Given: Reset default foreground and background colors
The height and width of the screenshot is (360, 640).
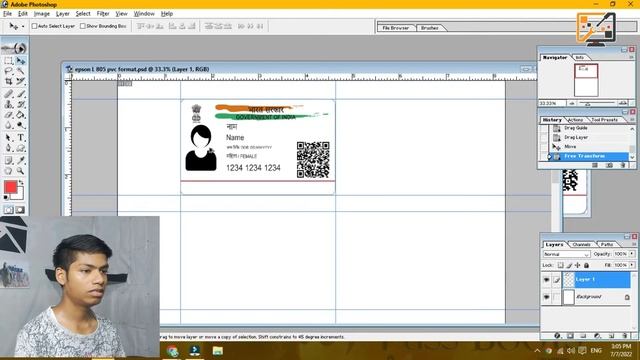Looking at the screenshot, I should (x=6, y=198).
